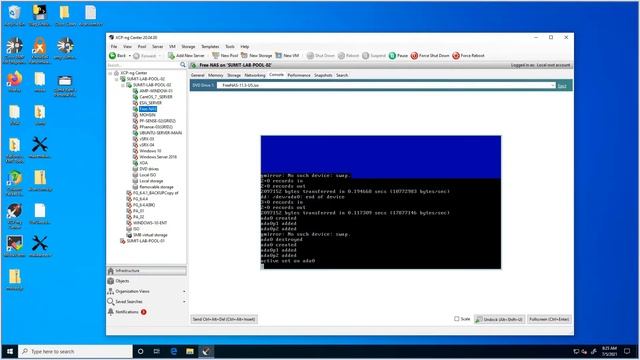Open the DVD Drive 1 ISO dropdown
This screenshot has width=640, height=360.
553,85
